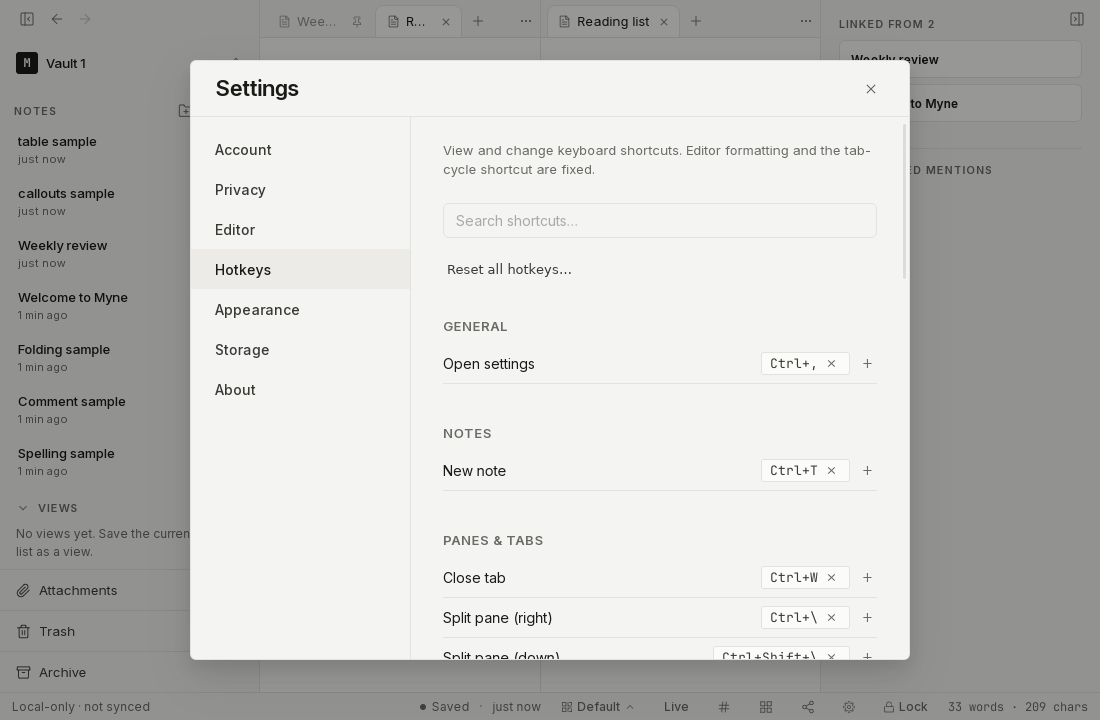Add a shortcut for New note
Screen dimensions: 1100x720
coord(867,471)
